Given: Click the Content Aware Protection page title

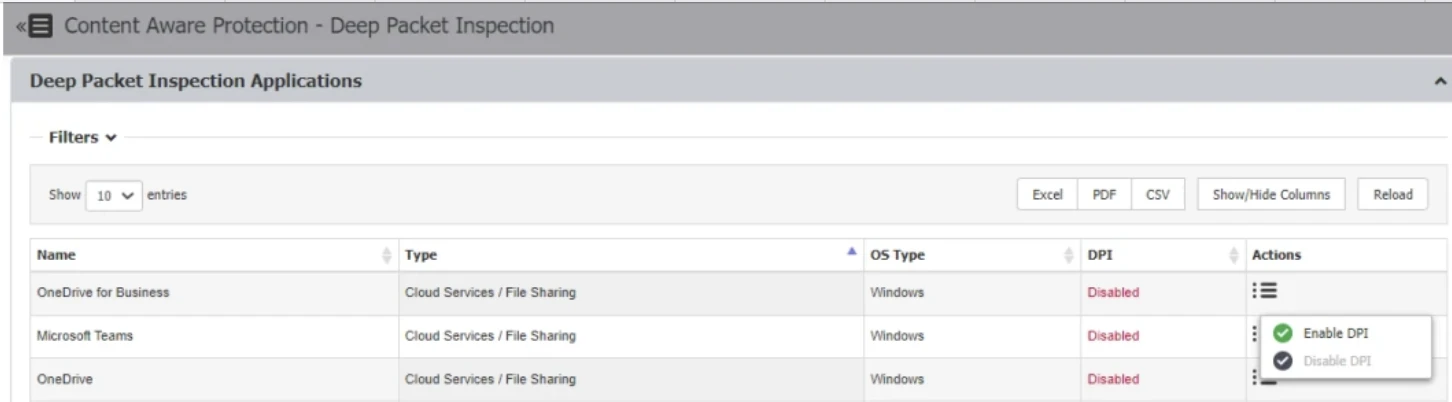Looking at the screenshot, I should [x=309, y=26].
